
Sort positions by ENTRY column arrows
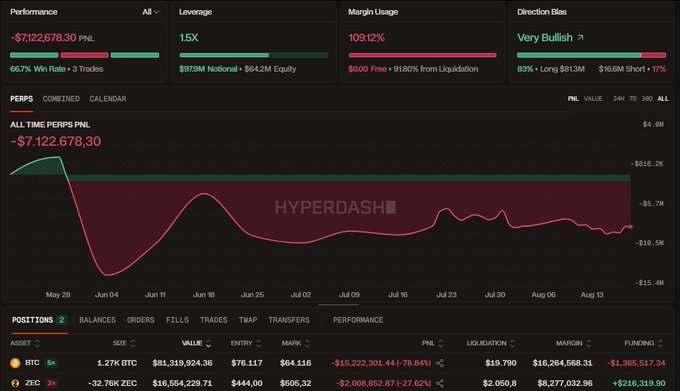pos(258,343)
